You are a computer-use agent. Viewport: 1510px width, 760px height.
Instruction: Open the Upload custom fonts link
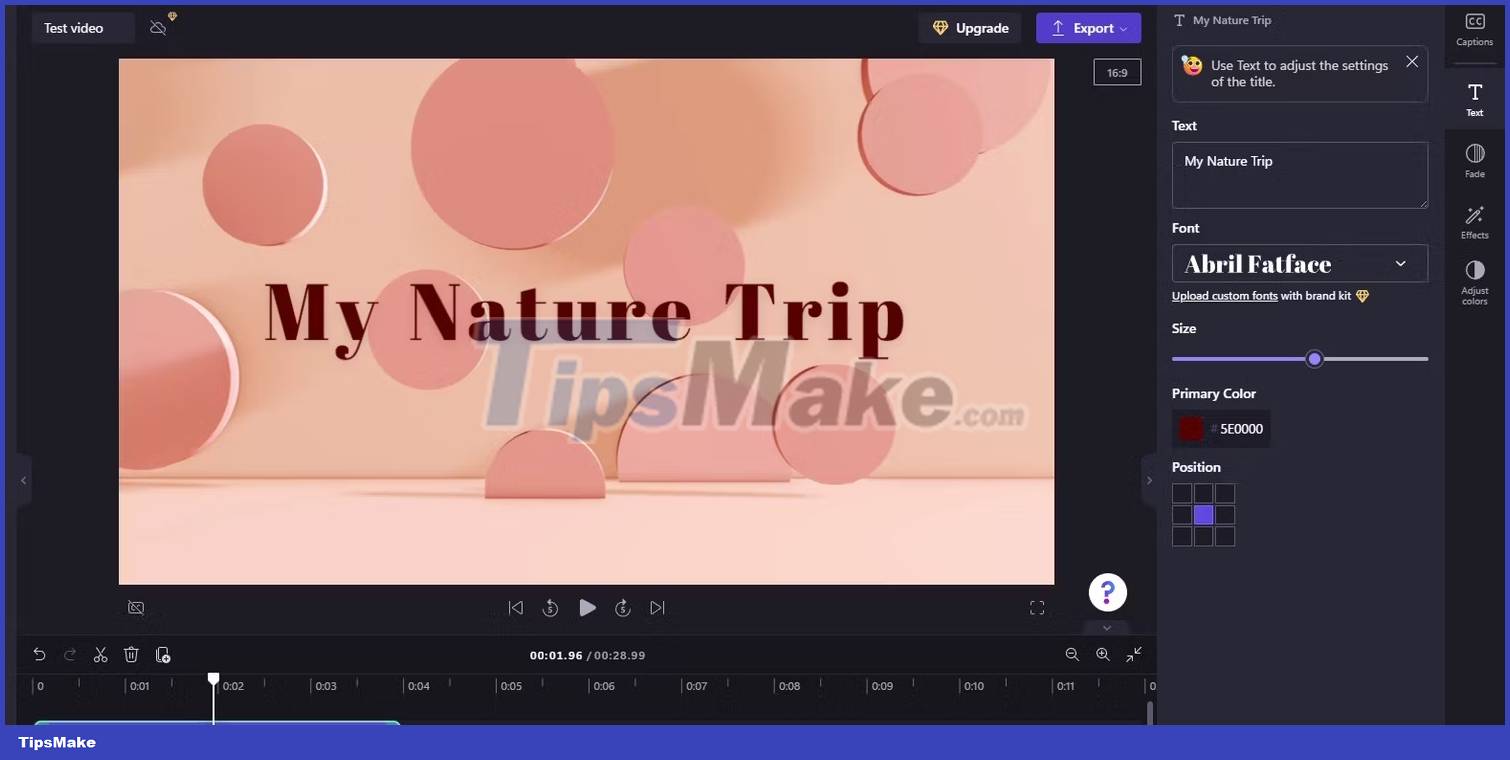click(1225, 295)
